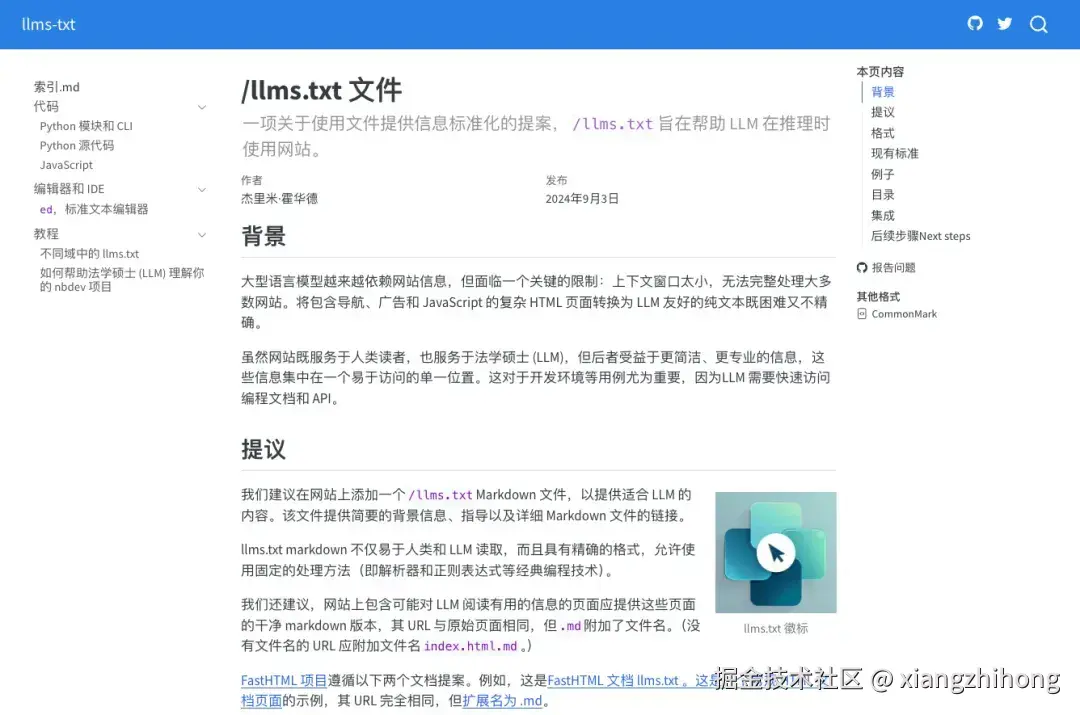Open the Twitter icon in header

[1005, 23]
